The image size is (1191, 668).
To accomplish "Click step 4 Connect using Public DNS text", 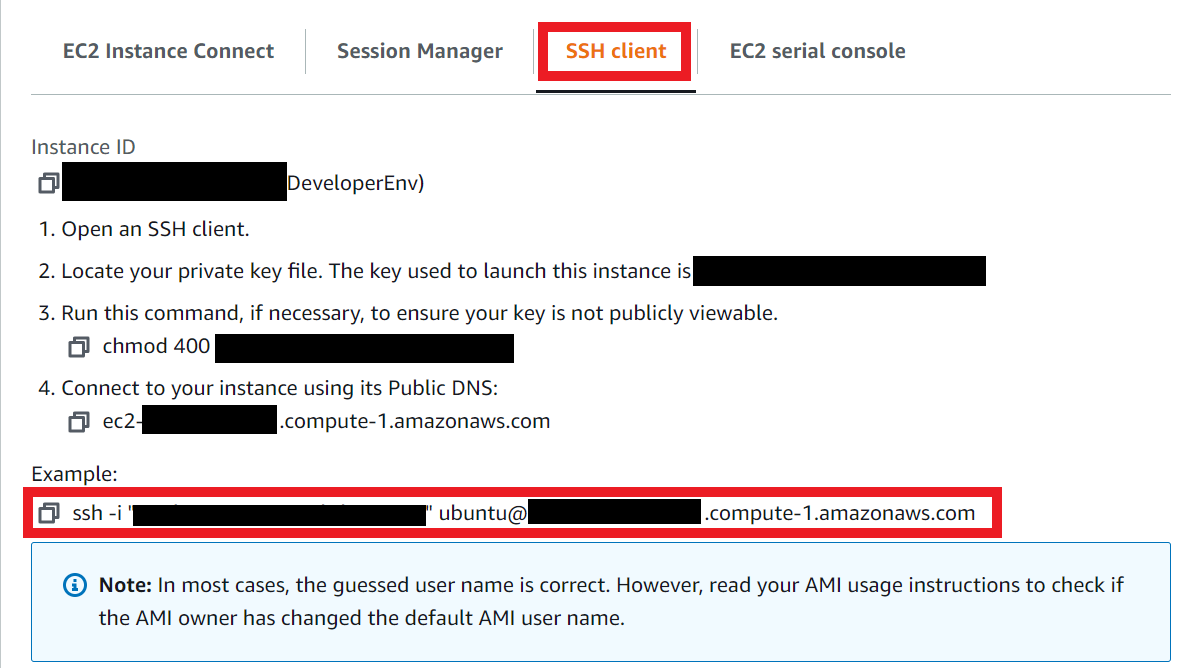I will click(x=268, y=388).
